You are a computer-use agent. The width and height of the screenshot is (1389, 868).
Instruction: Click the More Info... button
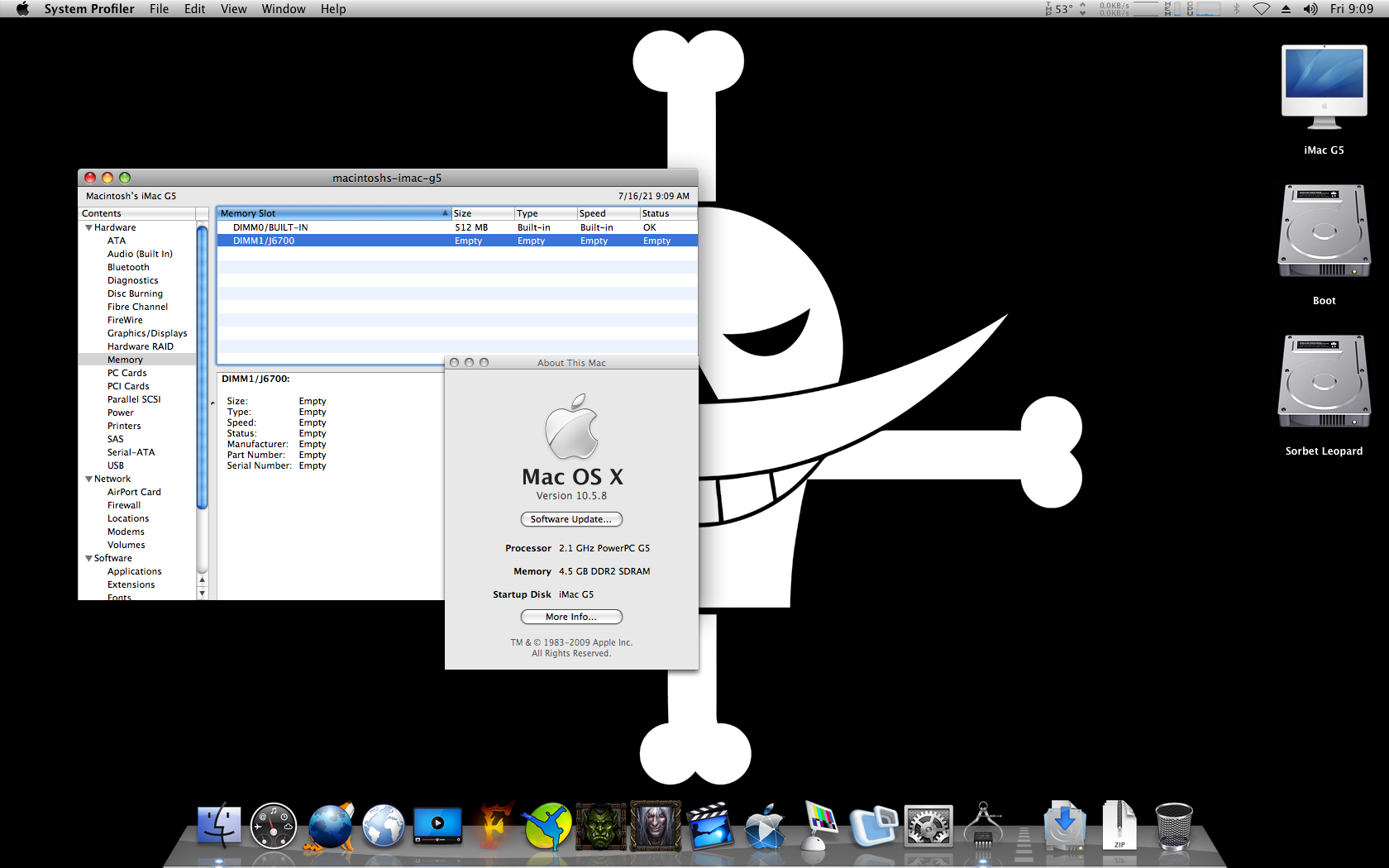[571, 617]
